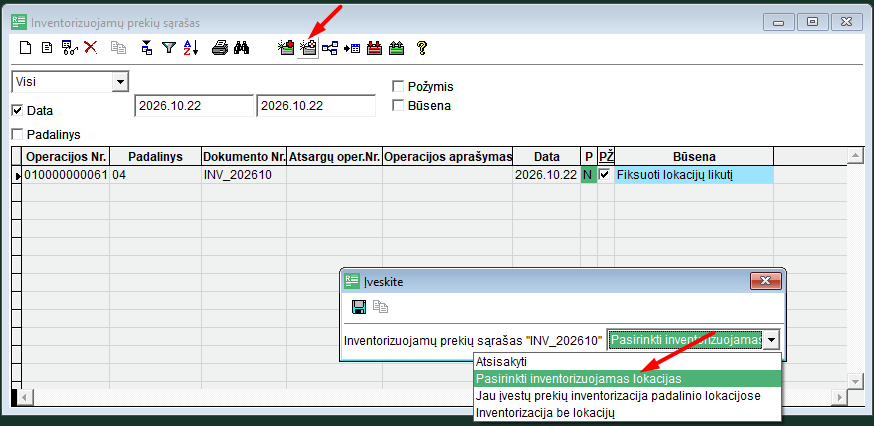Click the P column header
Image resolution: width=874 pixels, height=426 pixels.
click(x=589, y=156)
